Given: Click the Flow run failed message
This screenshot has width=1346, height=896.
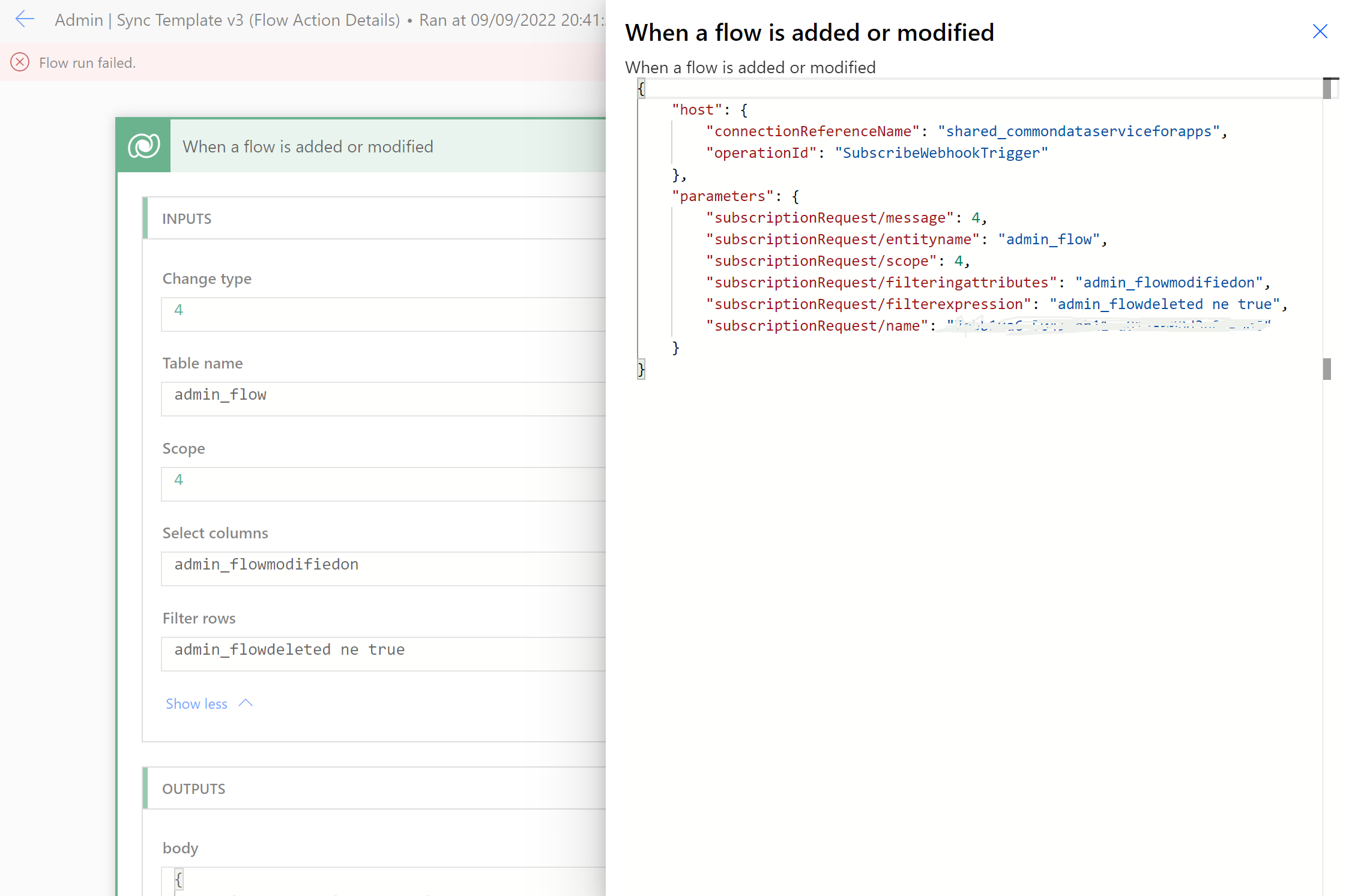Looking at the screenshot, I should [x=88, y=62].
